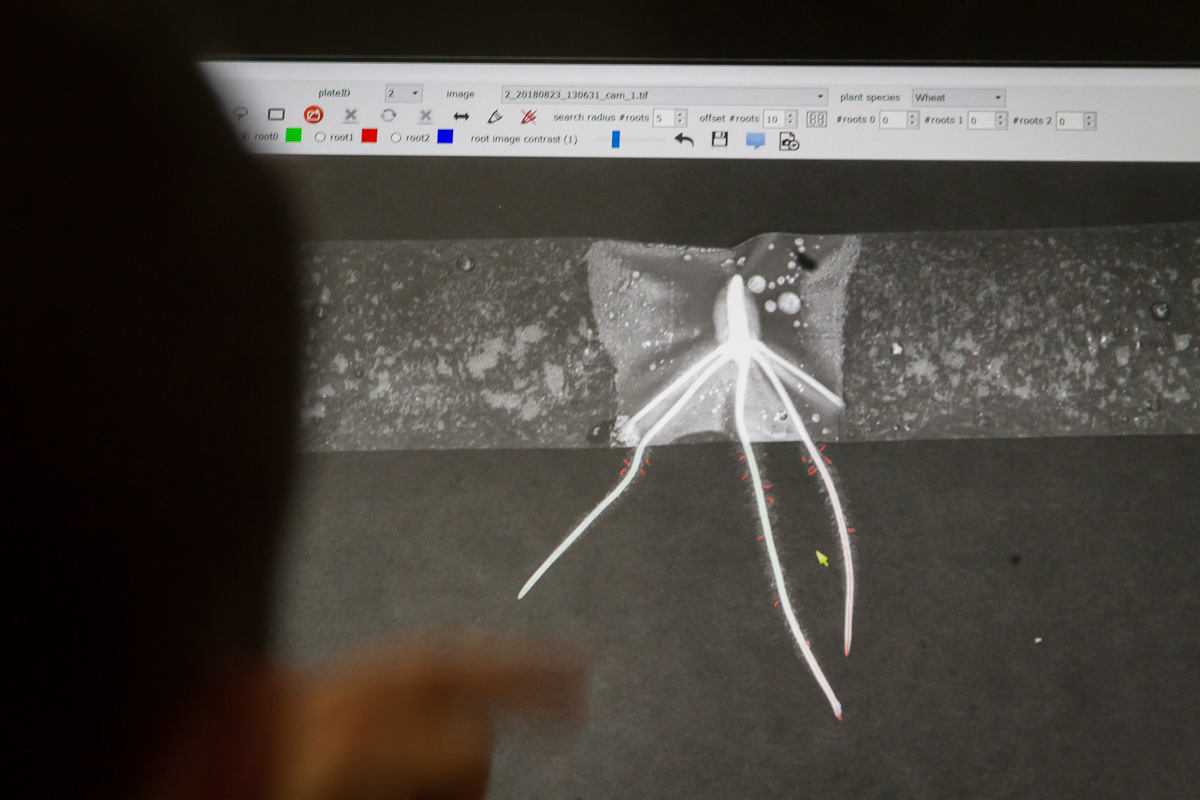Select the rectangle selection tool

click(276, 115)
